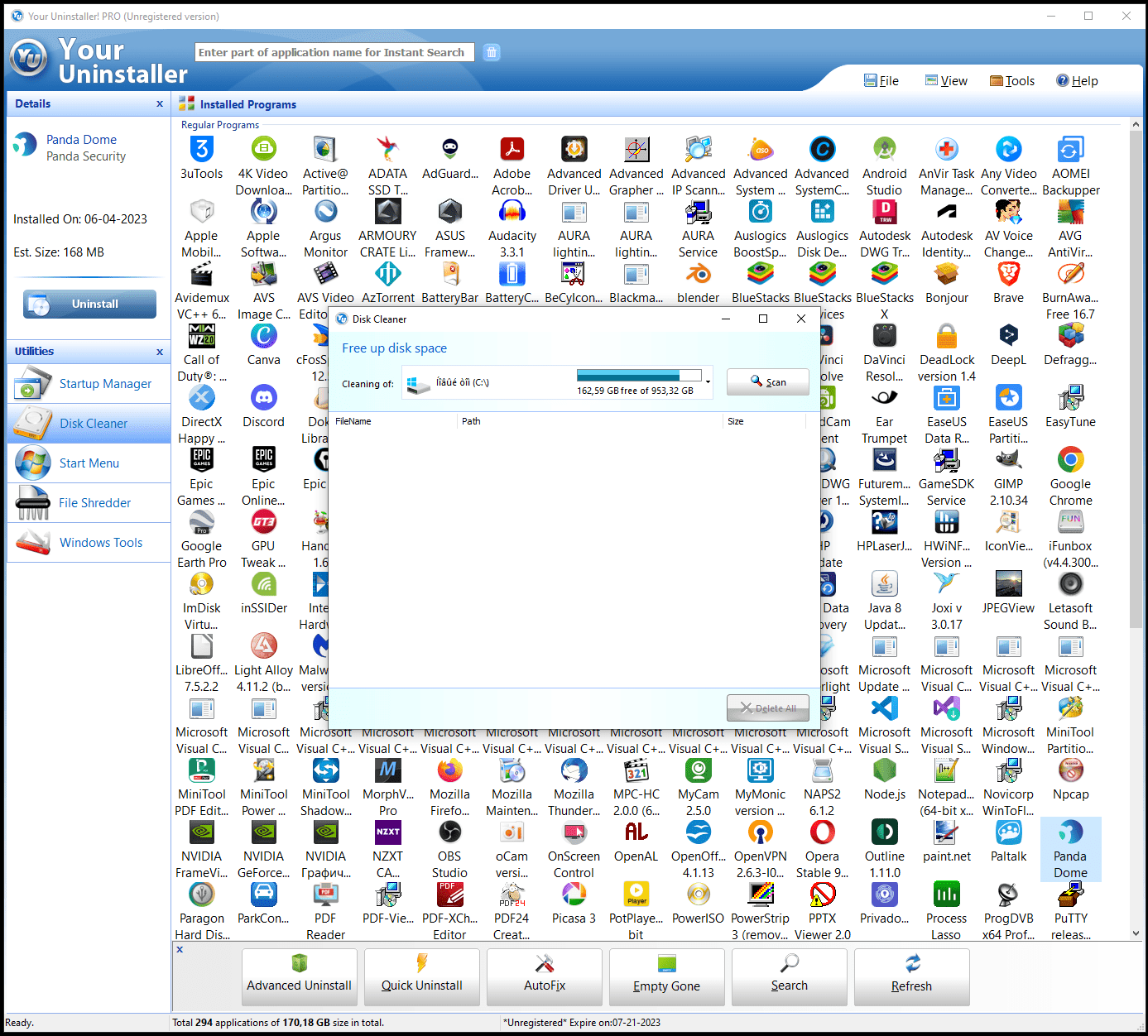Viewport: 1148px width, 1036px height.
Task: Open the Help menu
Action: pos(1077,80)
